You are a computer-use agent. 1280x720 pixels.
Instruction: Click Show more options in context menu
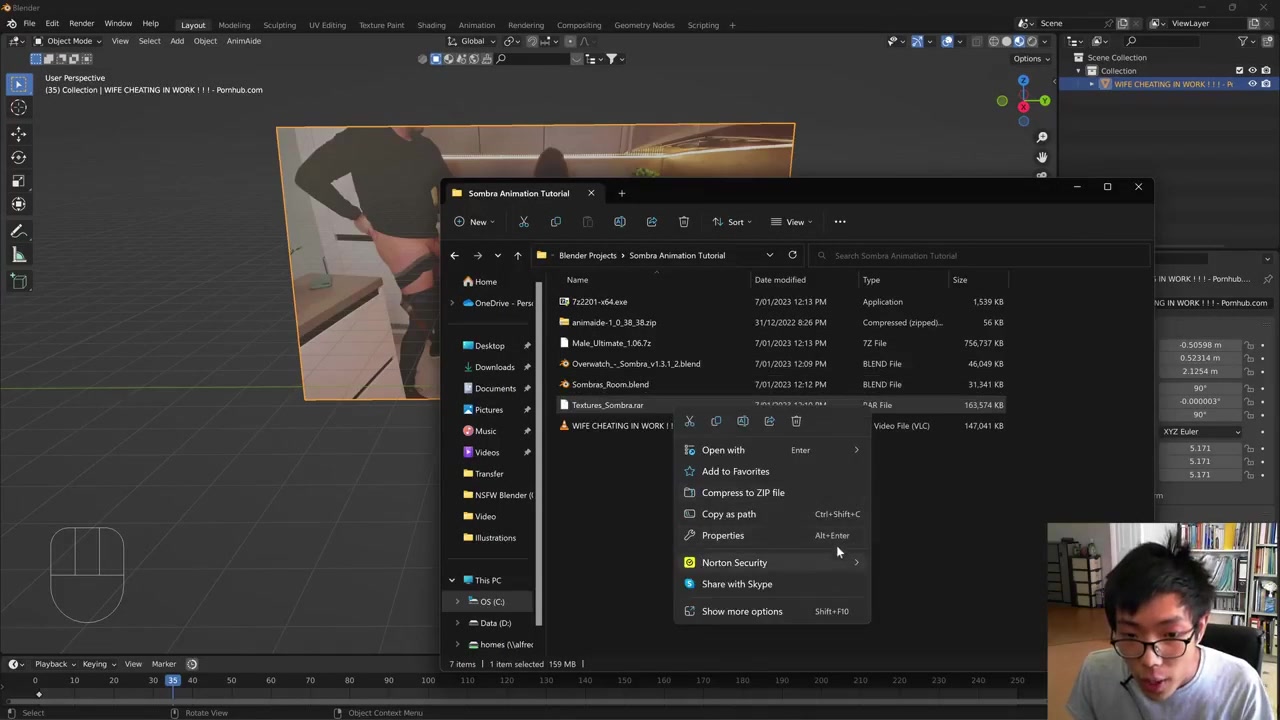click(741, 611)
